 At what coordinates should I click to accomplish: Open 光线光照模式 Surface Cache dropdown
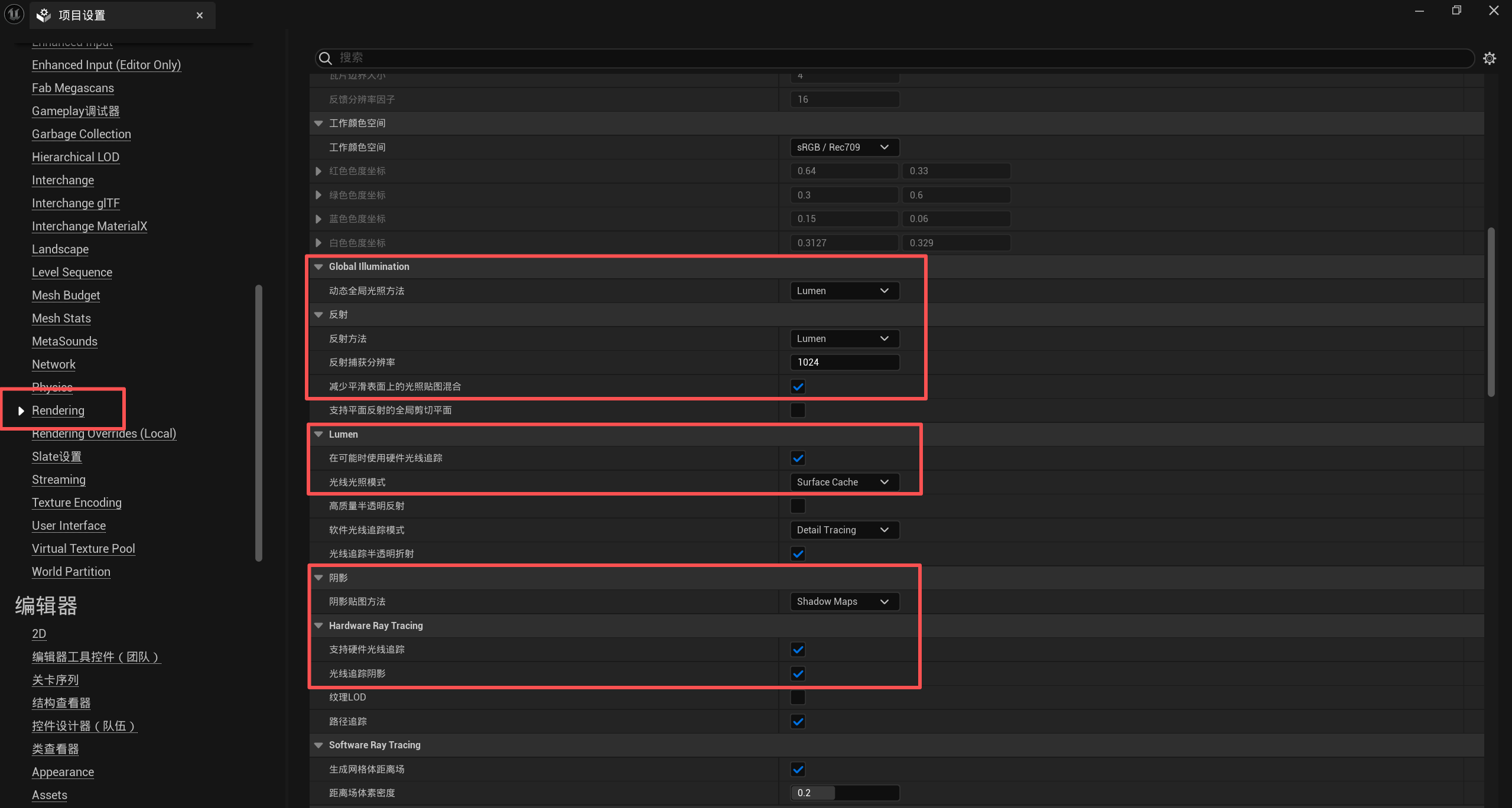click(844, 482)
